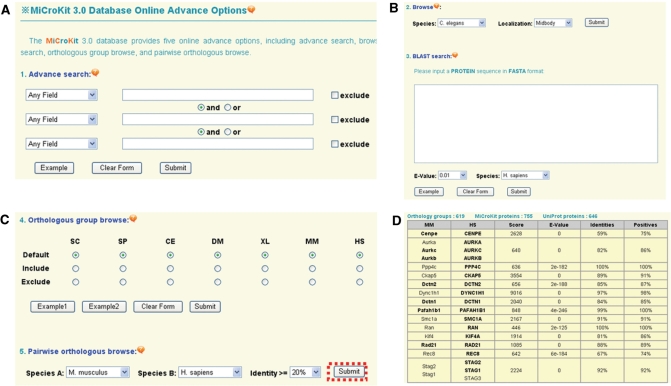Screen dimensions: 671x386
Task: Select Exclude radio for SC column
Action: [x=75, y=282]
